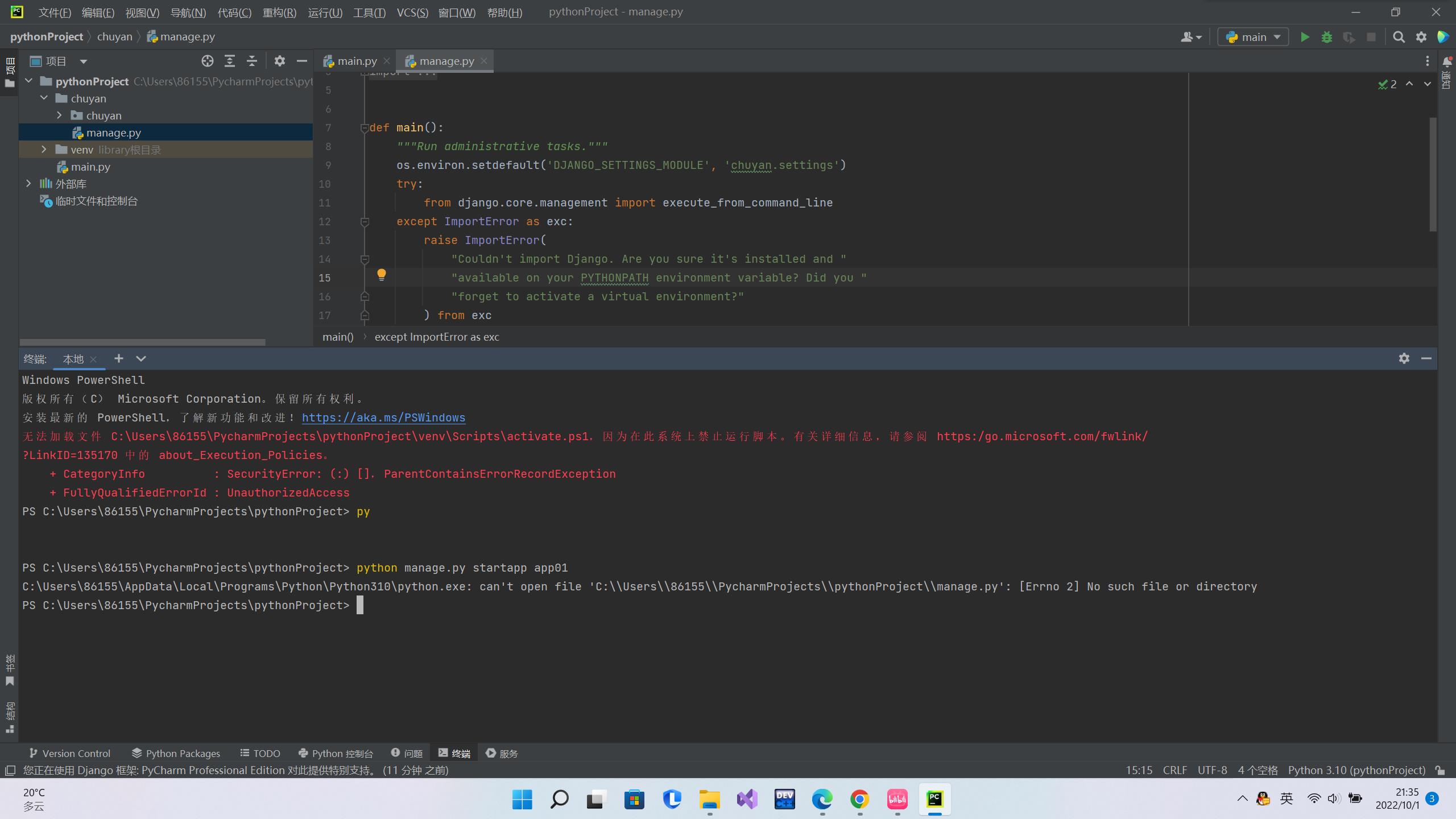Toggle read-only lock icon in status bar
This screenshot has height=819, width=1456.
coord(1440,770)
